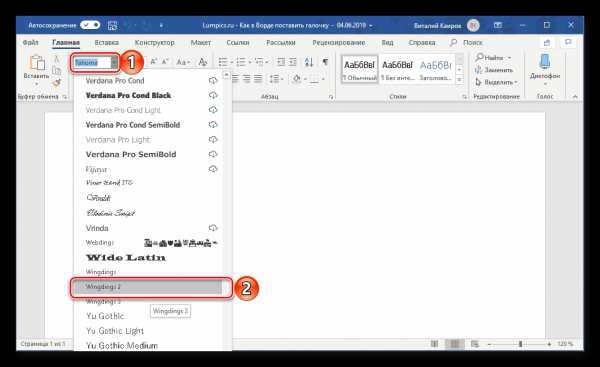Click the Clear Formatting icon
The width and height of the screenshot is (600, 367).
[x=202, y=62]
